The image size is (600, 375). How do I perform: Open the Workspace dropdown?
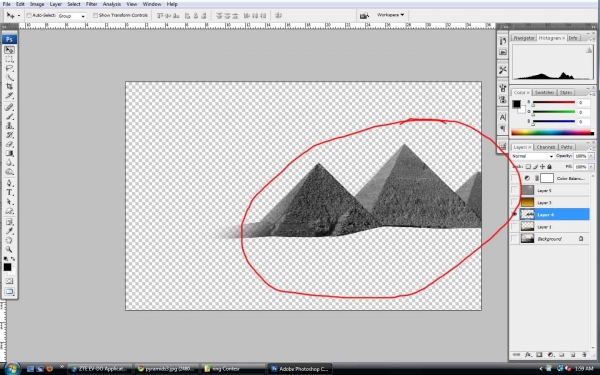click(x=390, y=15)
